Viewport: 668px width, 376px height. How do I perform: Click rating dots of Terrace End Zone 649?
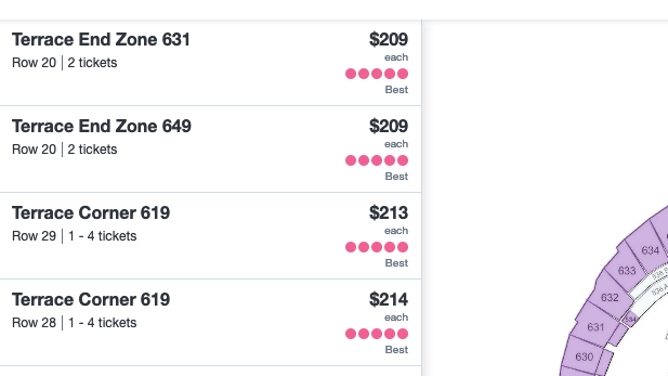click(377, 161)
